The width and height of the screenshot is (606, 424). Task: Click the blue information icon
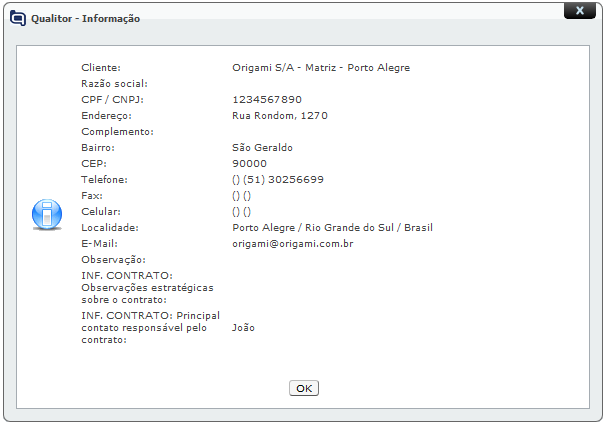pos(47,214)
